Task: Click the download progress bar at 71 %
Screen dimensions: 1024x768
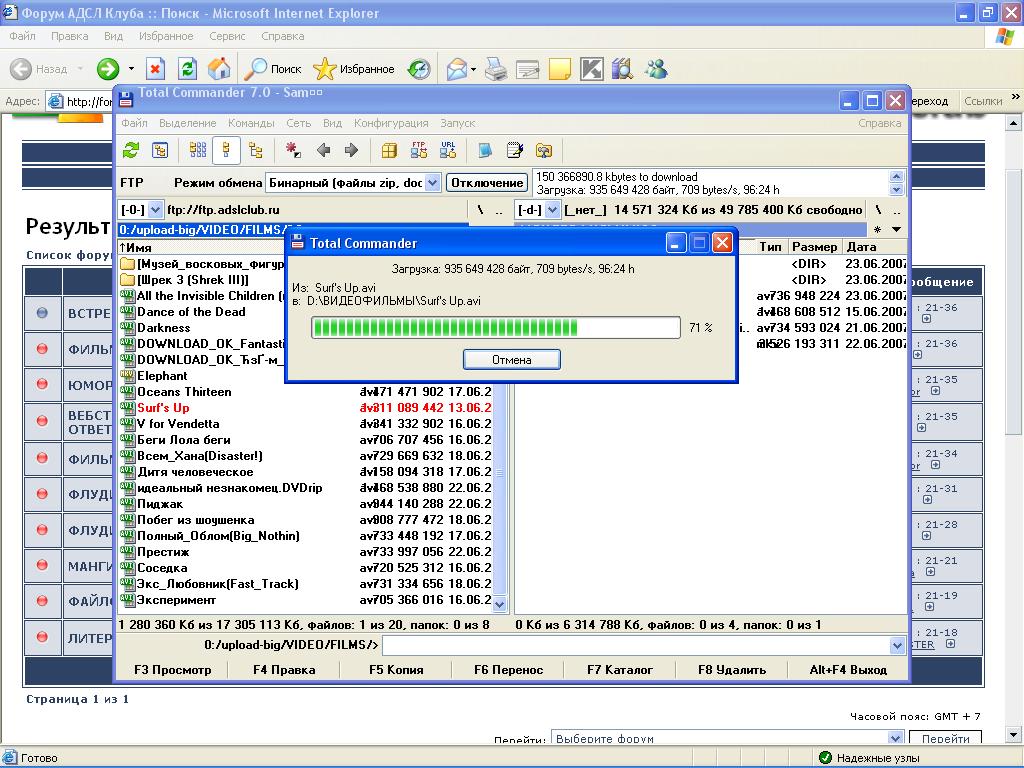Action: [x=496, y=327]
